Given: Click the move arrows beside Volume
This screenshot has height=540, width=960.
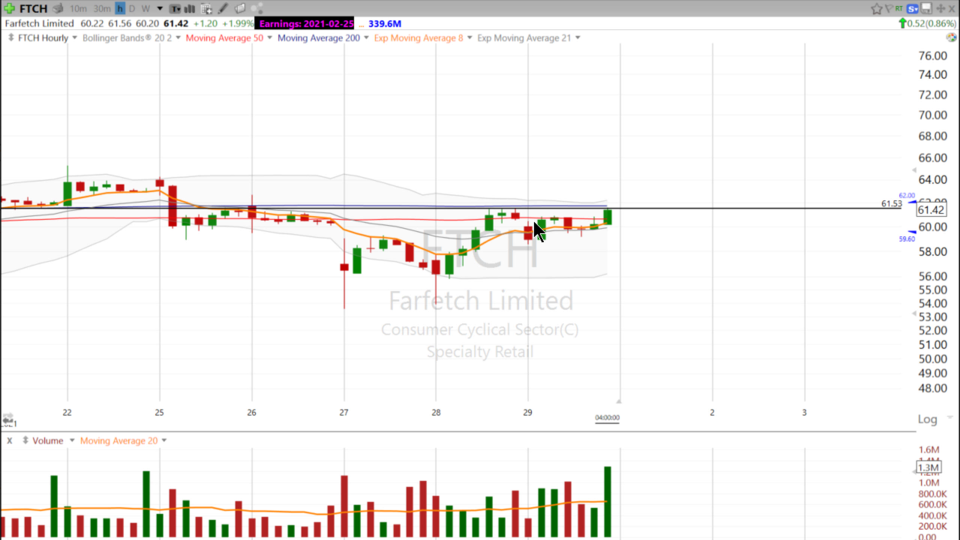Looking at the screenshot, I should [25, 440].
